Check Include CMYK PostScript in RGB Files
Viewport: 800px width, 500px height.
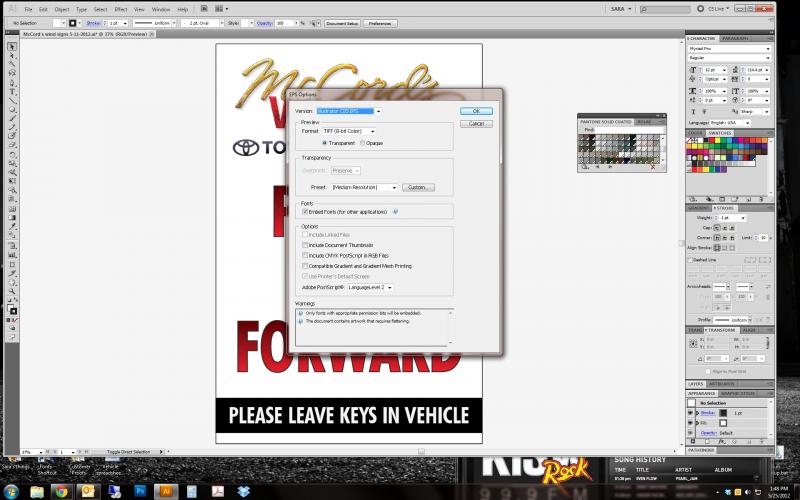point(305,256)
